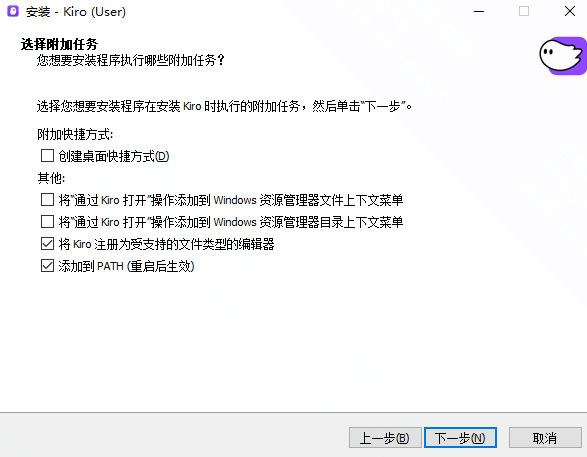Cancel installation via 取消 button

(545, 438)
